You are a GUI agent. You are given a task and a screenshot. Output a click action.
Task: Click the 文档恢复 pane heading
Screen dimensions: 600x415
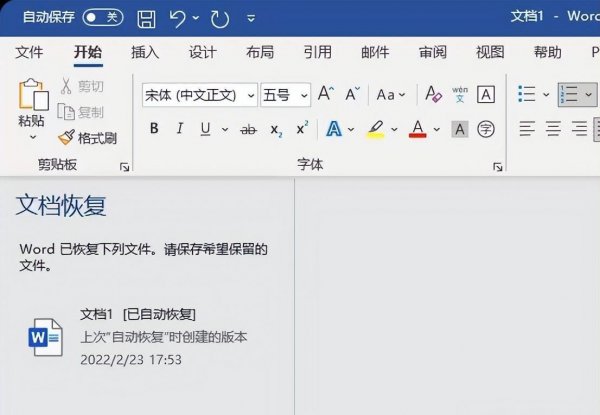click(x=61, y=205)
